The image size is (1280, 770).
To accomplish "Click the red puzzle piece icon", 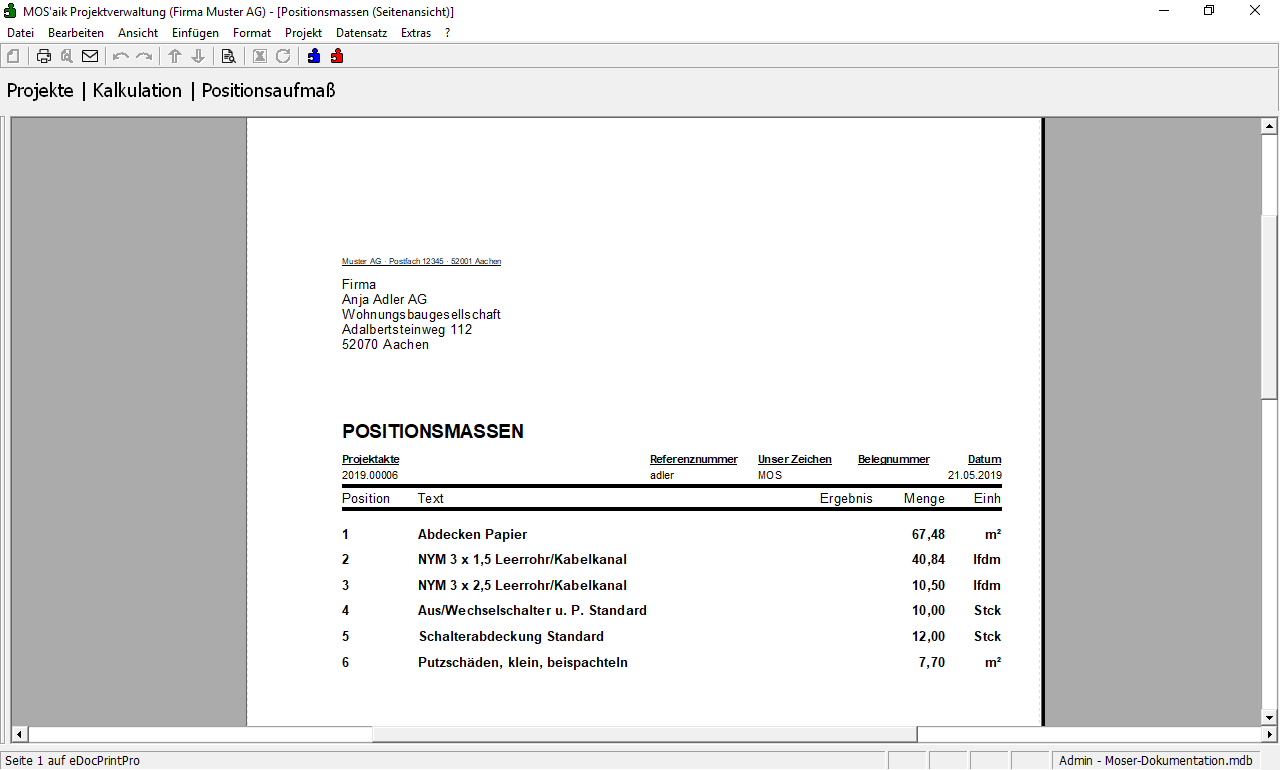I will pos(337,56).
